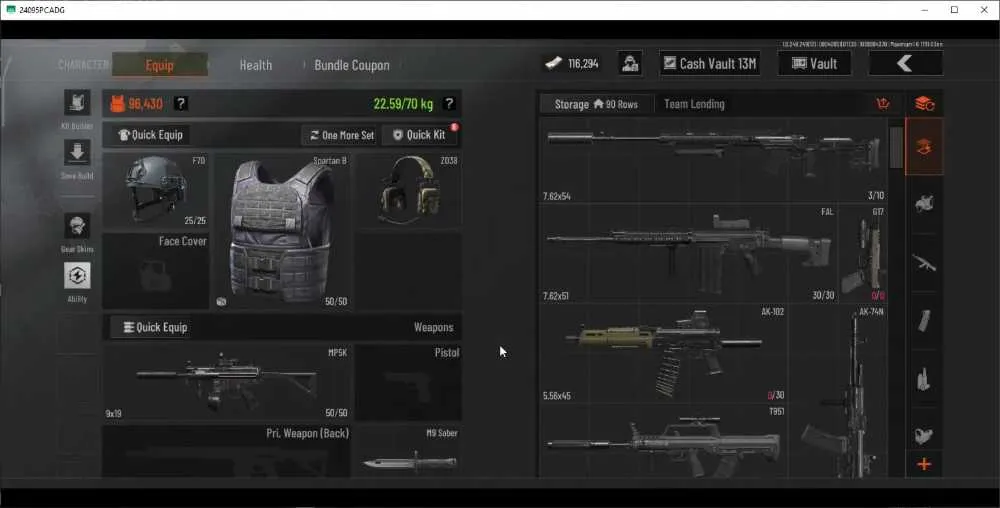
Task: Select the T951 rifle in storage
Action: click(664, 441)
